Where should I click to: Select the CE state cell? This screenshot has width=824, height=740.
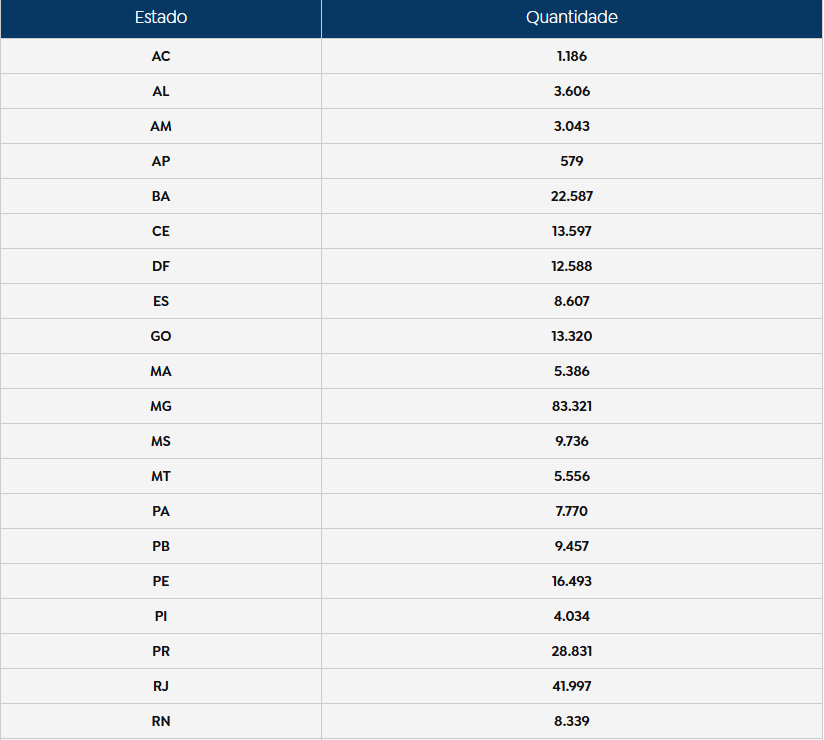click(161, 231)
